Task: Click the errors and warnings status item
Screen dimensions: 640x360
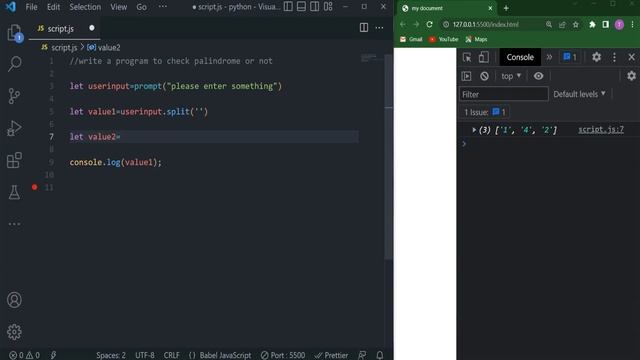Action: click(24, 355)
